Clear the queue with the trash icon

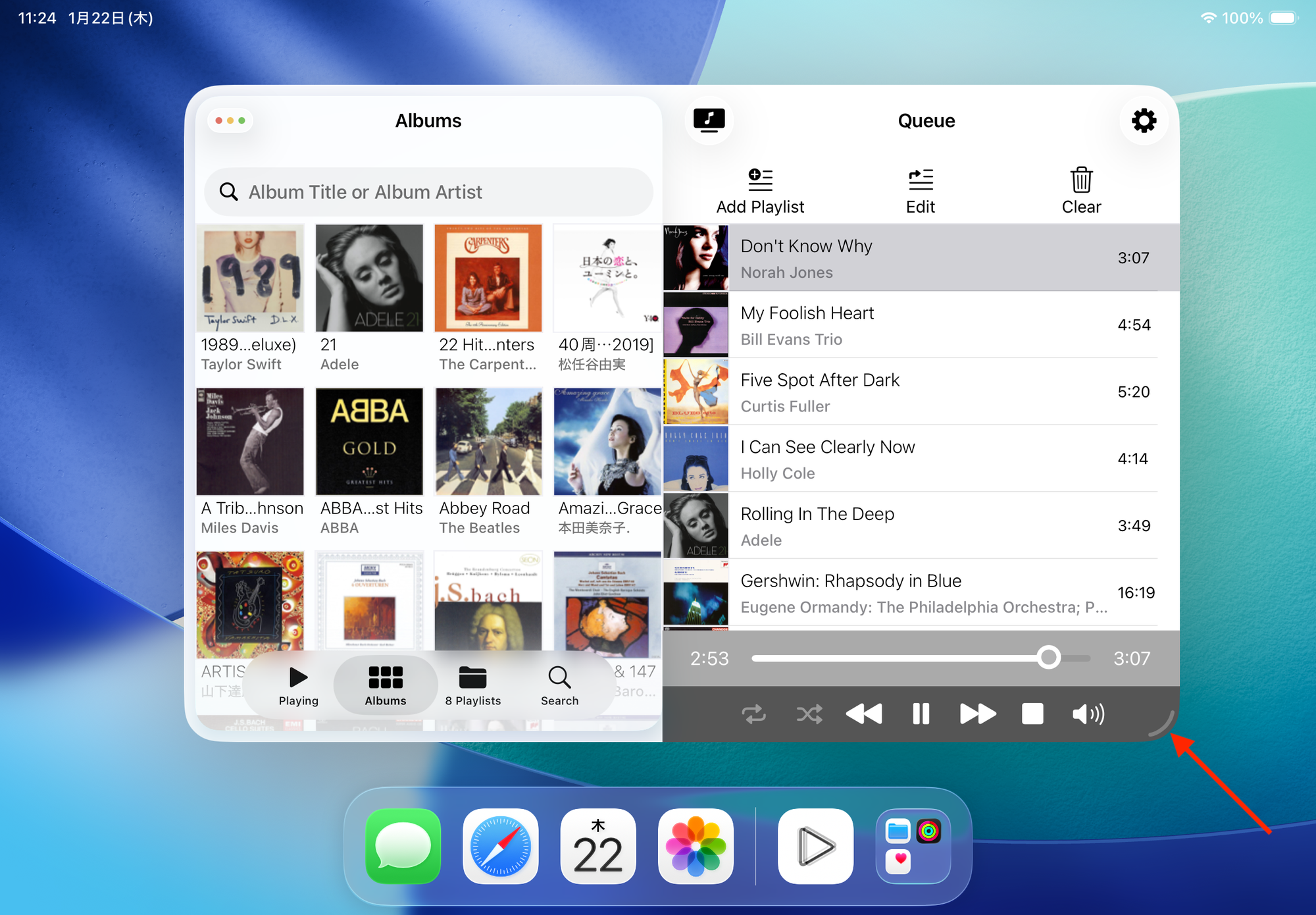tap(1081, 192)
